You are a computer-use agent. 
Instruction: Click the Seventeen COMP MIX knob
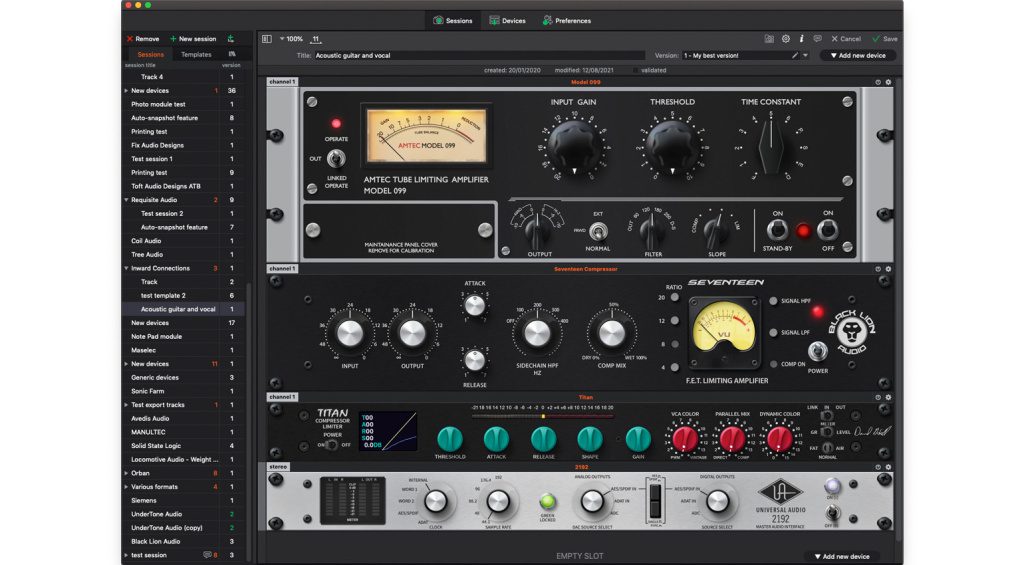612,334
